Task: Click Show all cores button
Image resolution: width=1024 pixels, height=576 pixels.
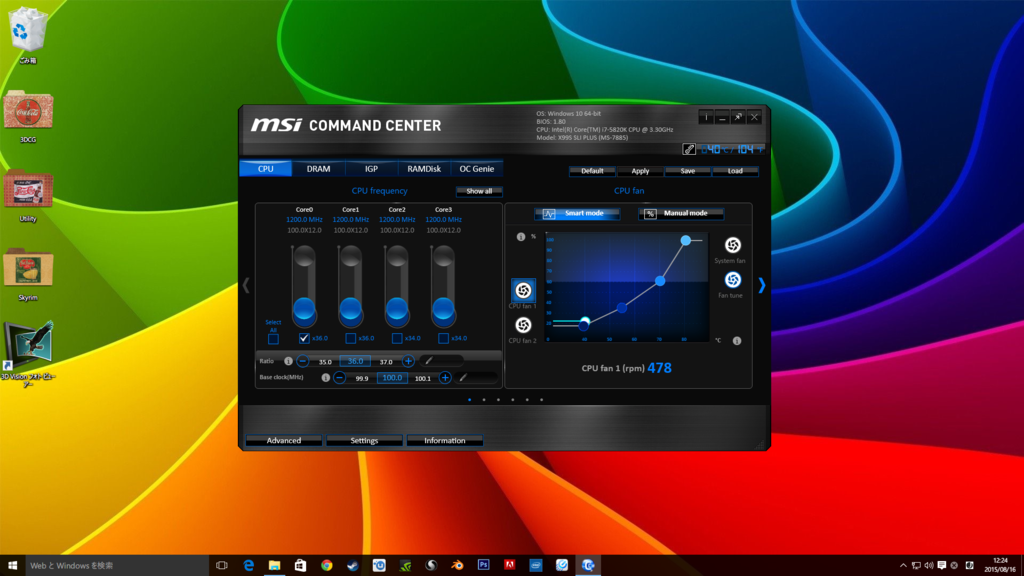Action: [479, 191]
